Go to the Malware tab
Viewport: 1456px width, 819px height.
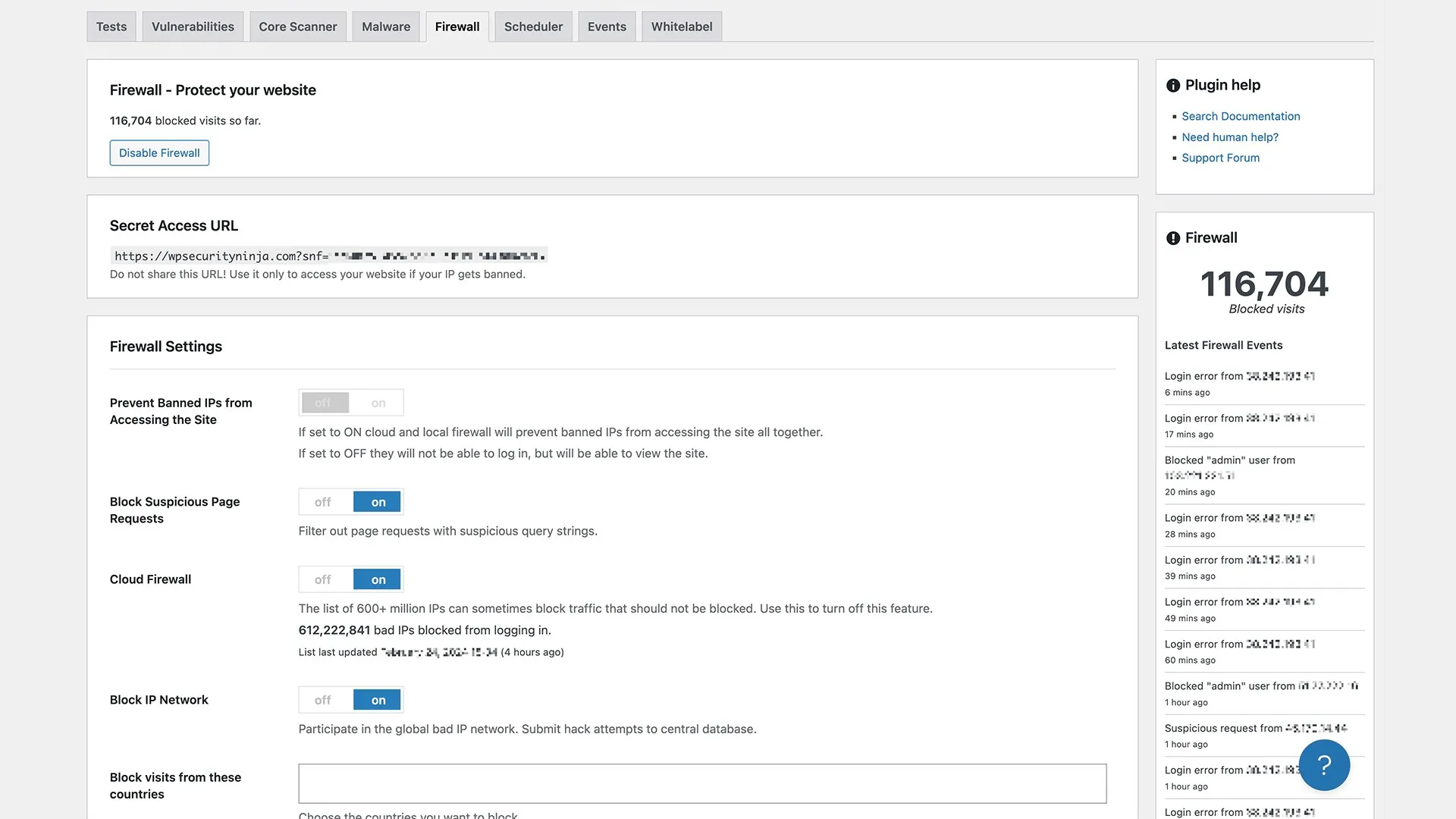tap(385, 27)
